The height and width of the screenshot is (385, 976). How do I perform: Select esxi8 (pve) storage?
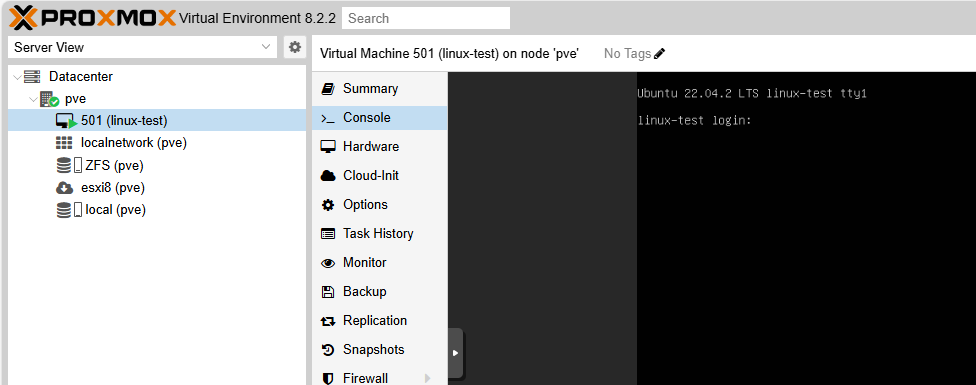coord(157,188)
